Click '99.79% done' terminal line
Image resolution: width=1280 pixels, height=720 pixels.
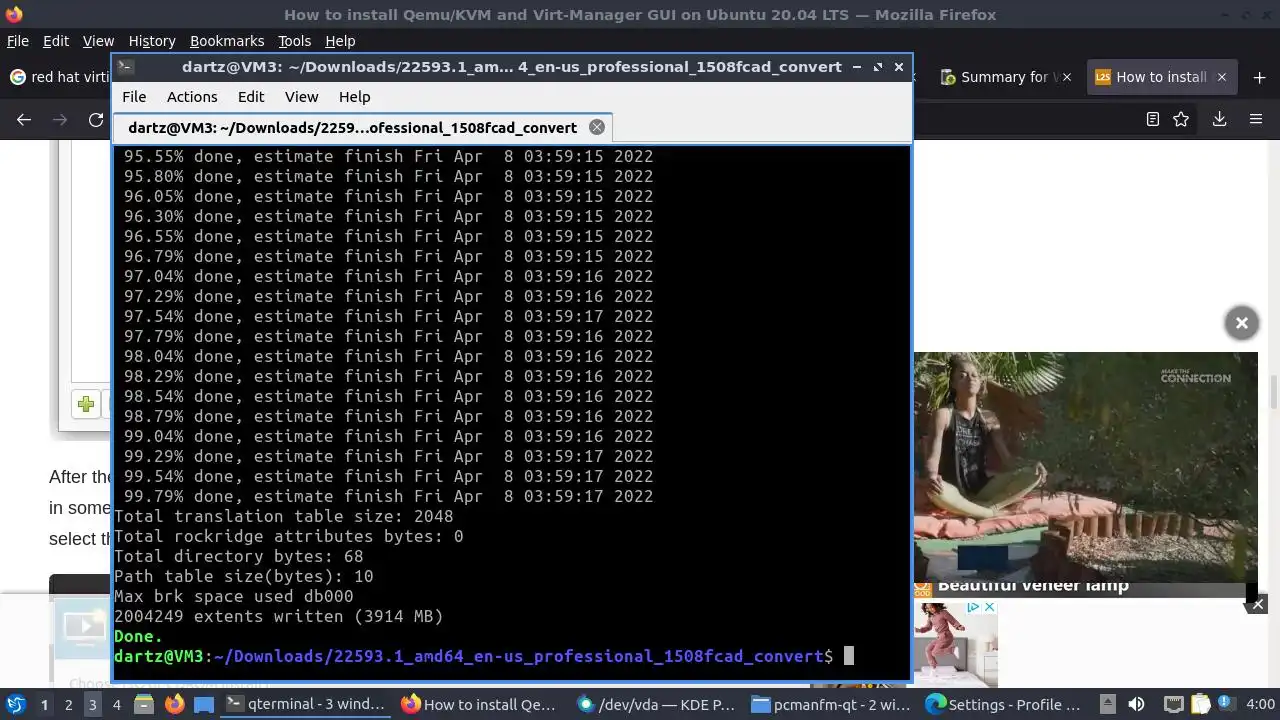click(x=388, y=496)
